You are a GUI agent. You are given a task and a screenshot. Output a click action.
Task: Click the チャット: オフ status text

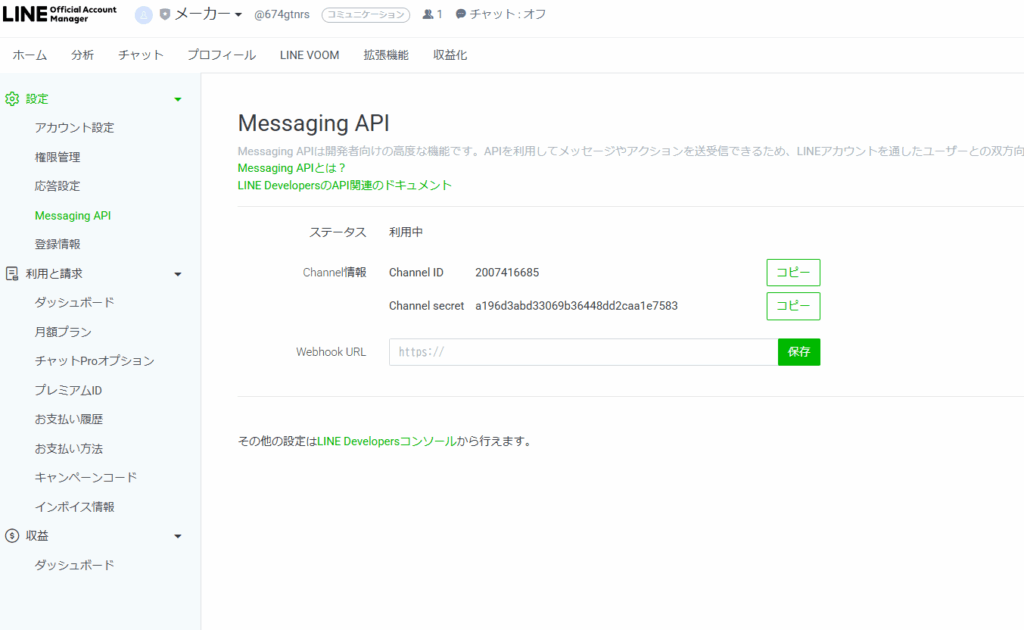click(507, 14)
